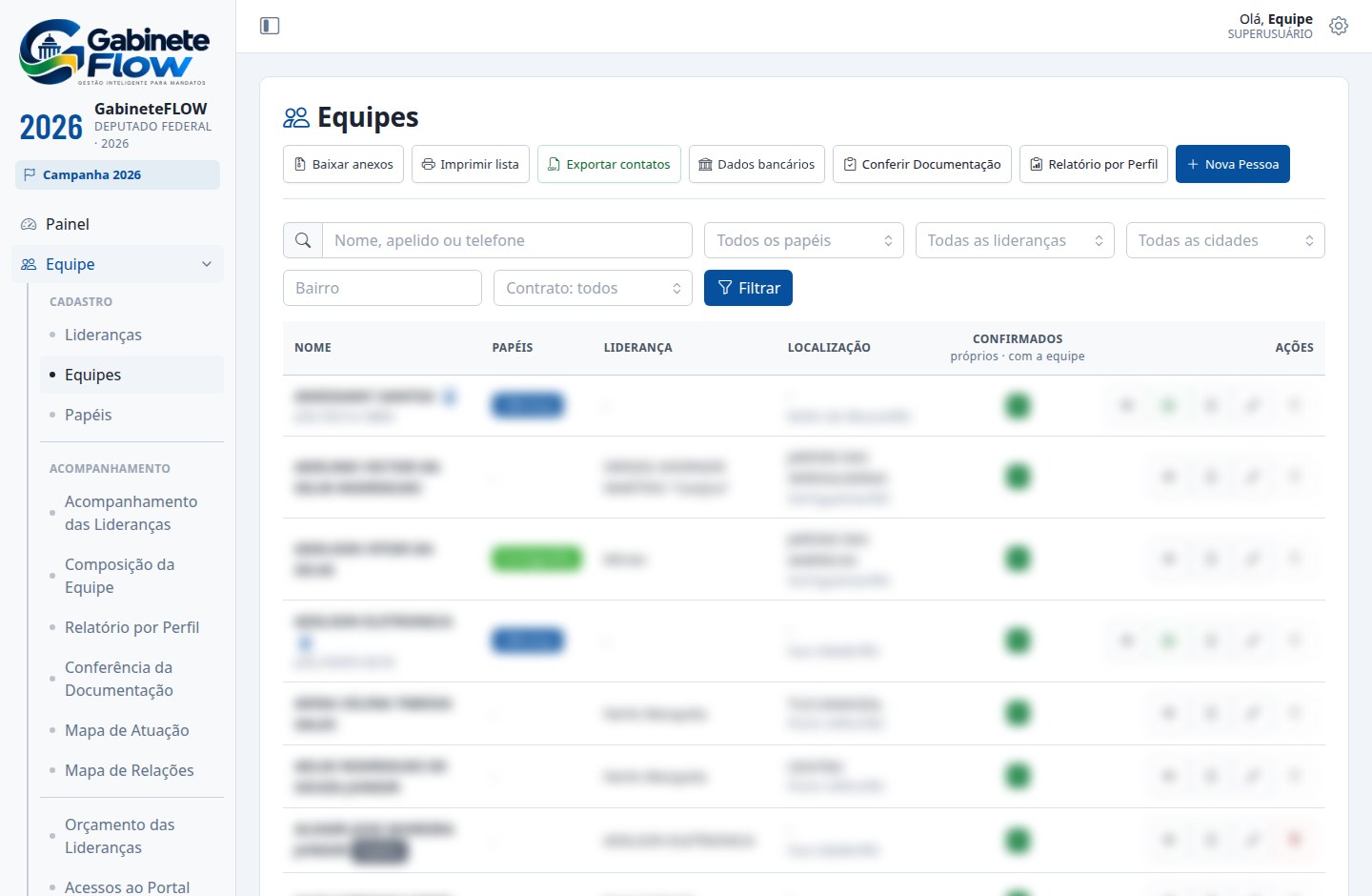This screenshot has height=896, width=1372.
Task: Open the Todas as lideranças dropdown
Action: [1015, 240]
